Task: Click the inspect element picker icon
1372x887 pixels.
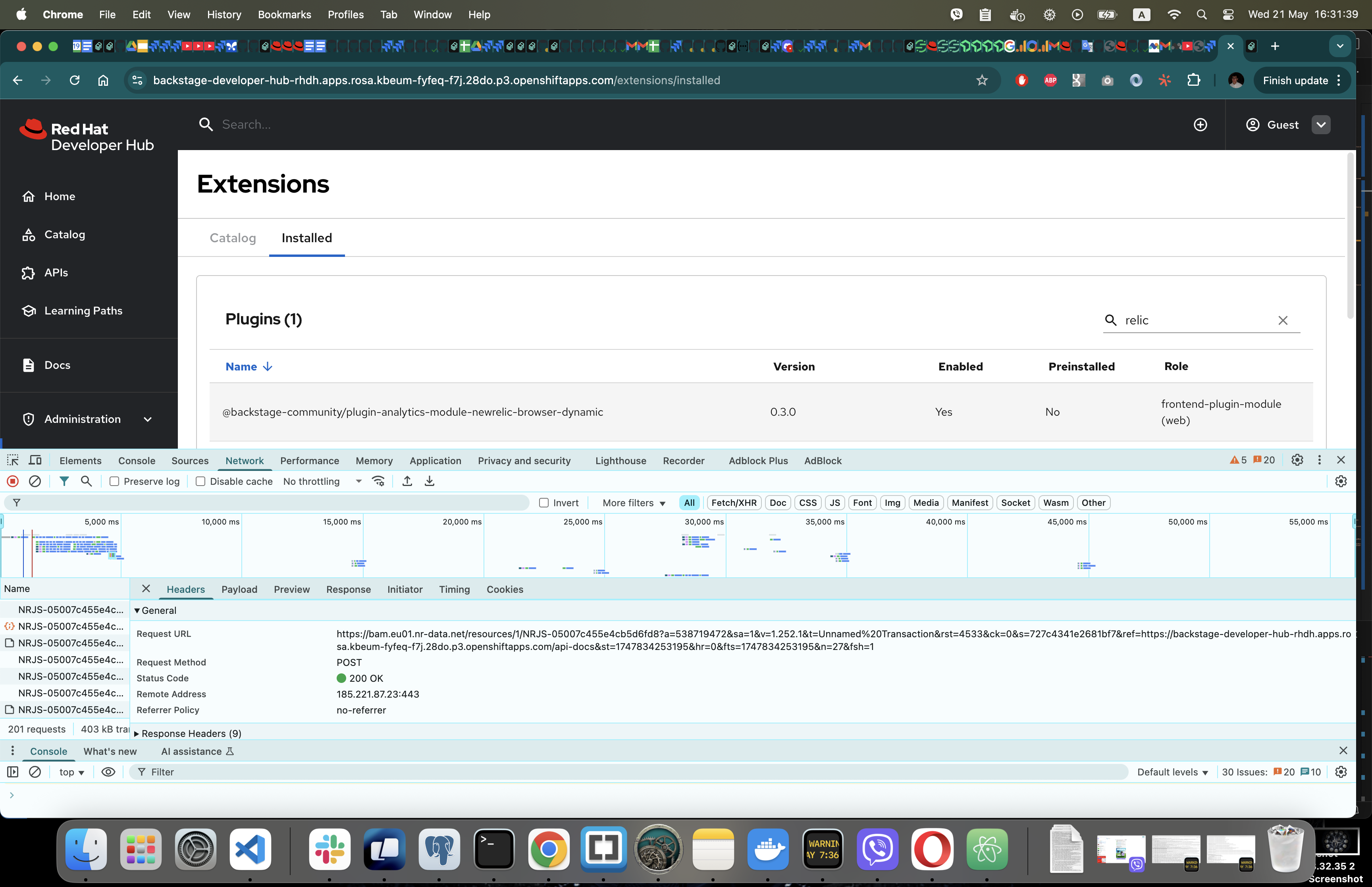Action: point(13,460)
